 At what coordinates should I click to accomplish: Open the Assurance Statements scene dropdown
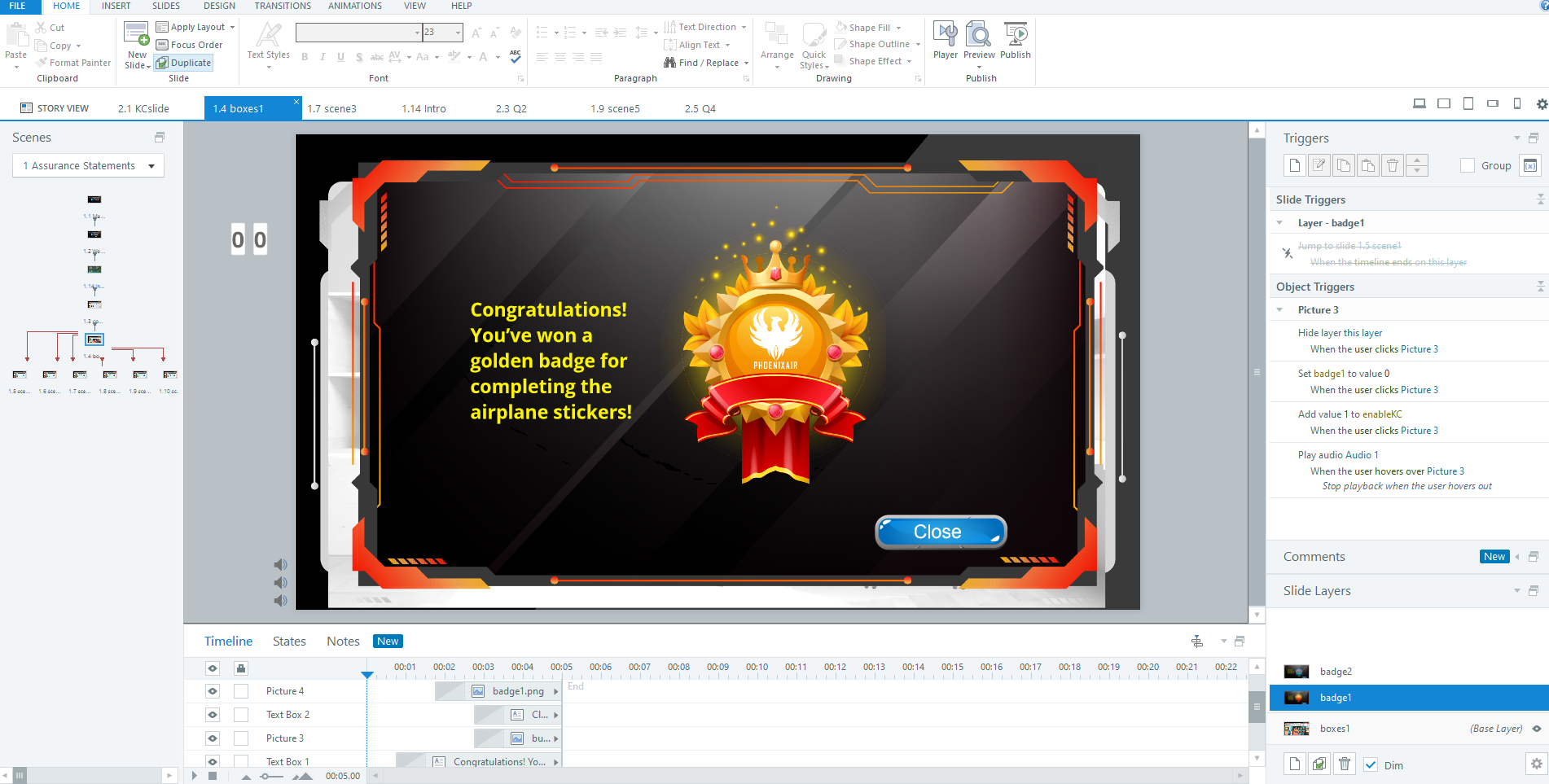pyautogui.click(x=88, y=165)
